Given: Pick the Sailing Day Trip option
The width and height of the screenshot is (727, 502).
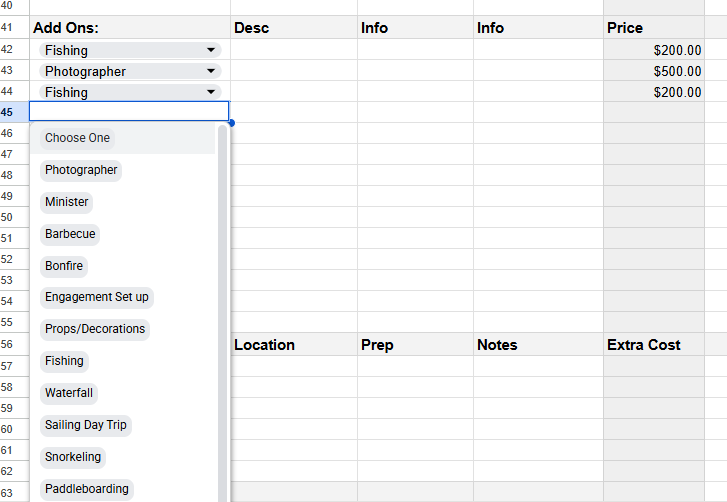Looking at the screenshot, I should click(x=86, y=425).
